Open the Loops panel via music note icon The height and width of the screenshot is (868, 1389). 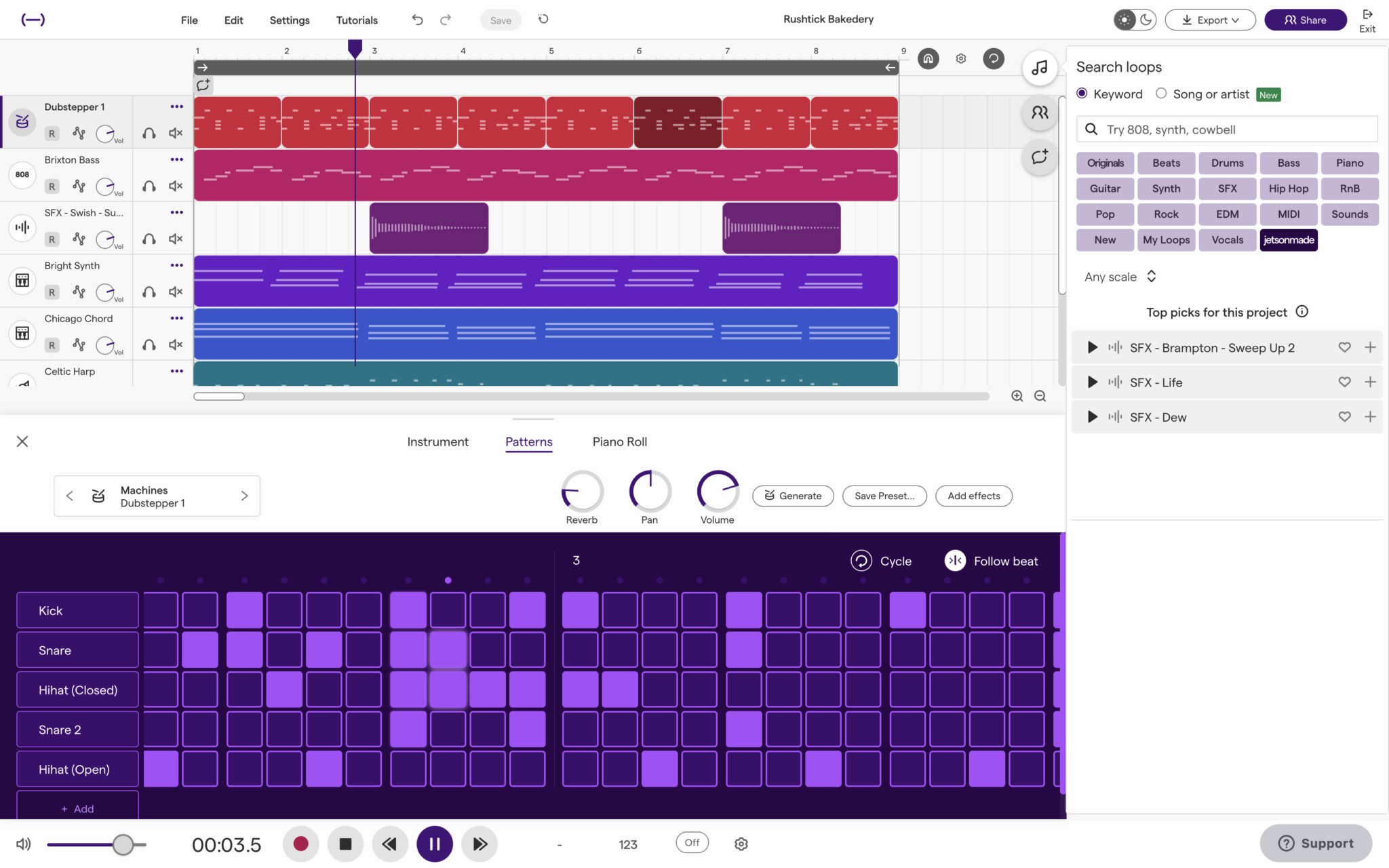pyautogui.click(x=1040, y=68)
